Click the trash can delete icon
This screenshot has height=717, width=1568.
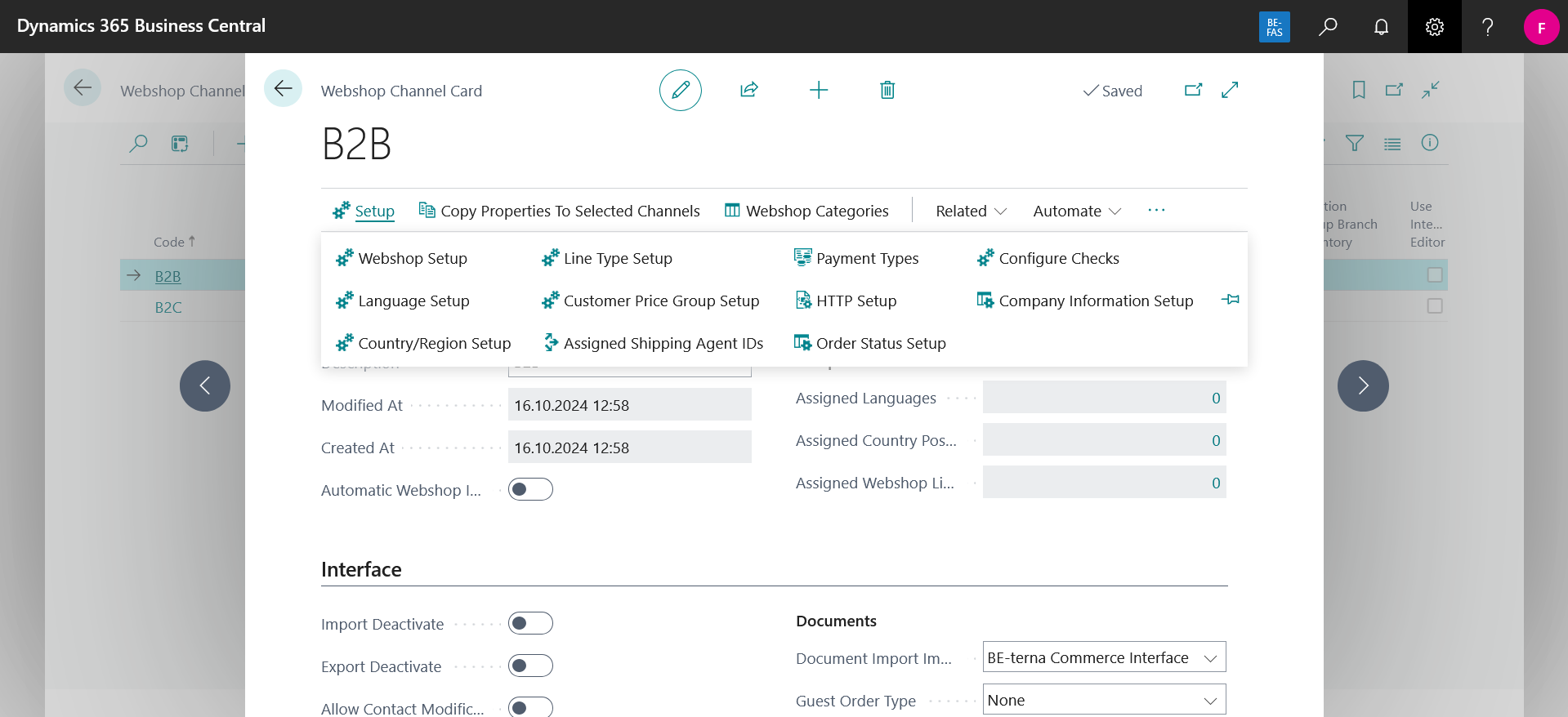[x=887, y=90]
